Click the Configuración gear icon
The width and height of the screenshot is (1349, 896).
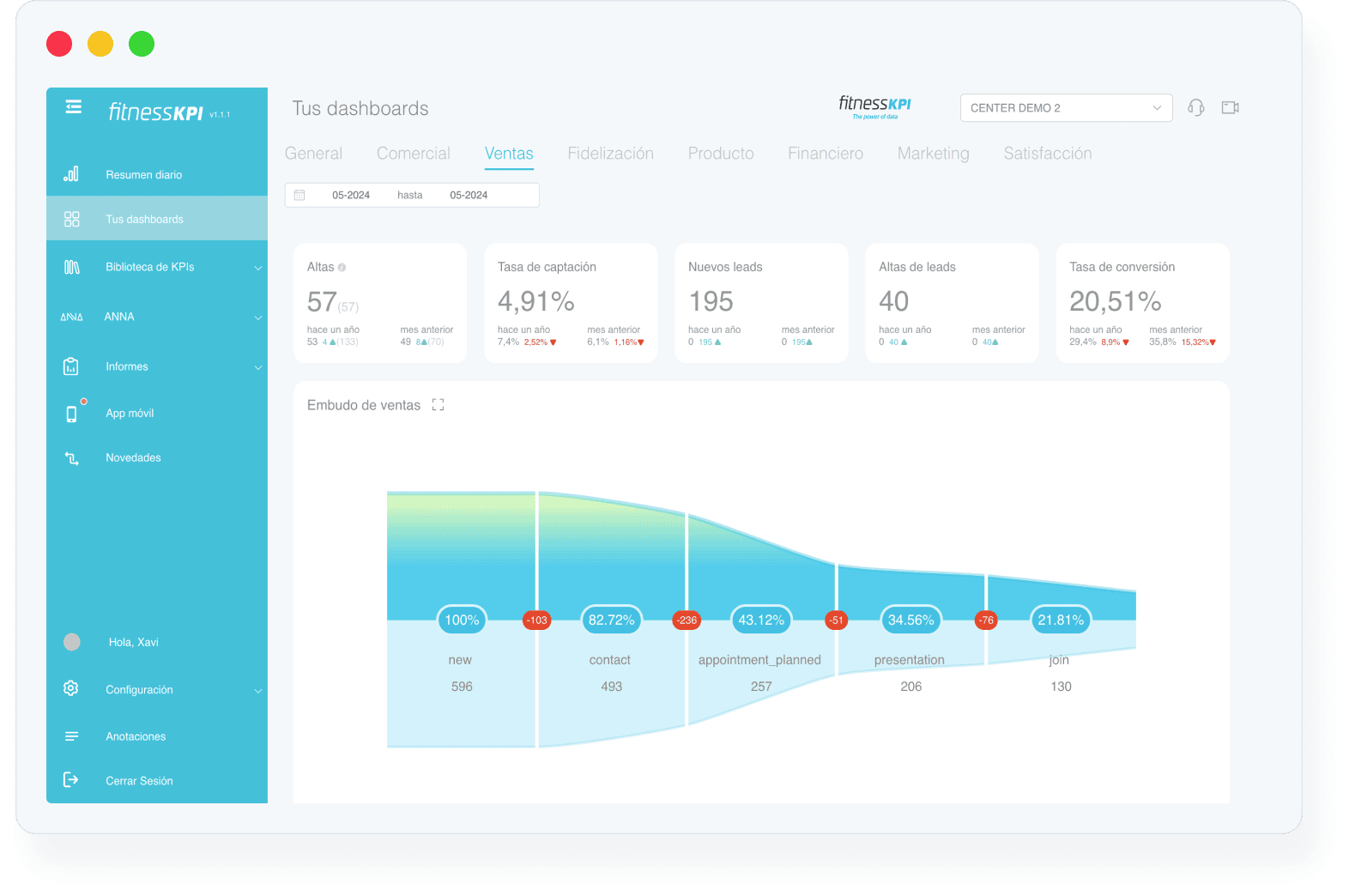pyautogui.click(x=71, y=688)
